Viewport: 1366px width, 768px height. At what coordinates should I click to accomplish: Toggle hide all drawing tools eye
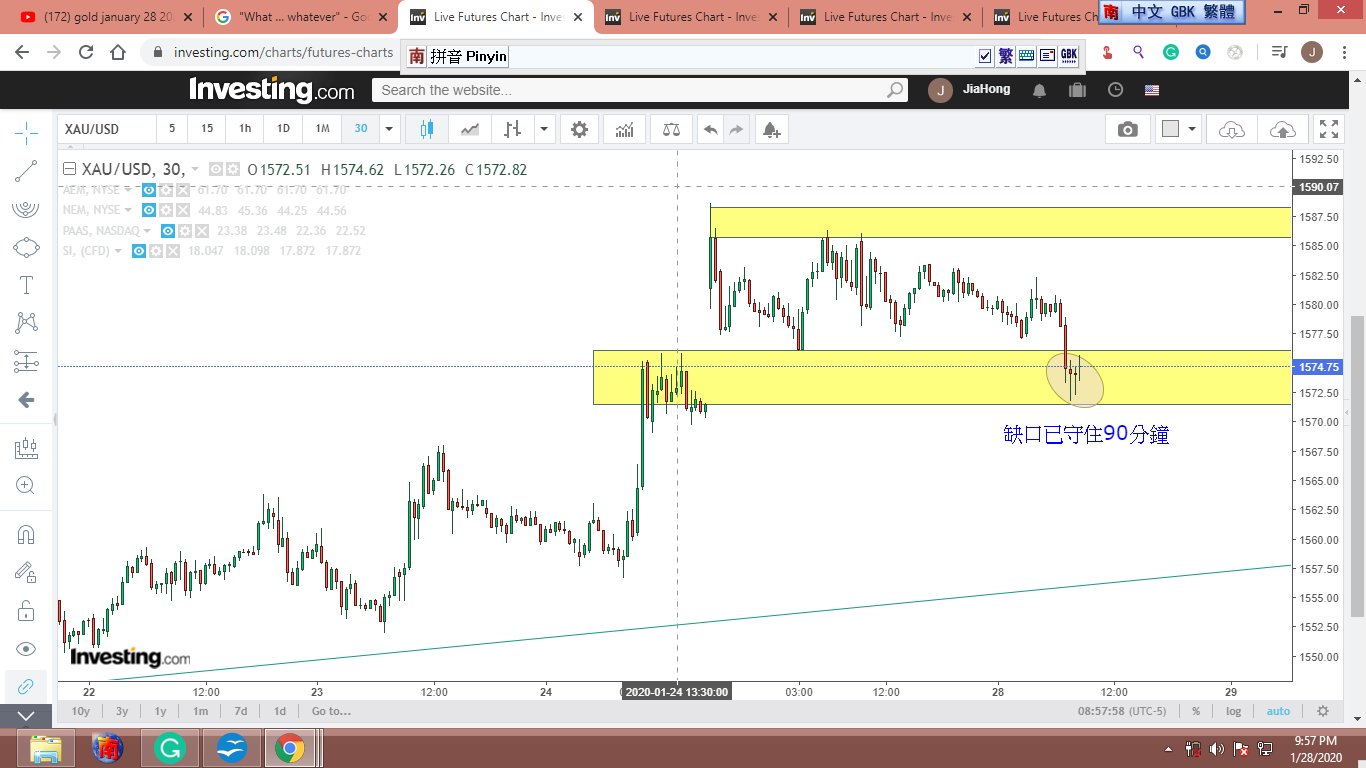click(x=26, y=649)
